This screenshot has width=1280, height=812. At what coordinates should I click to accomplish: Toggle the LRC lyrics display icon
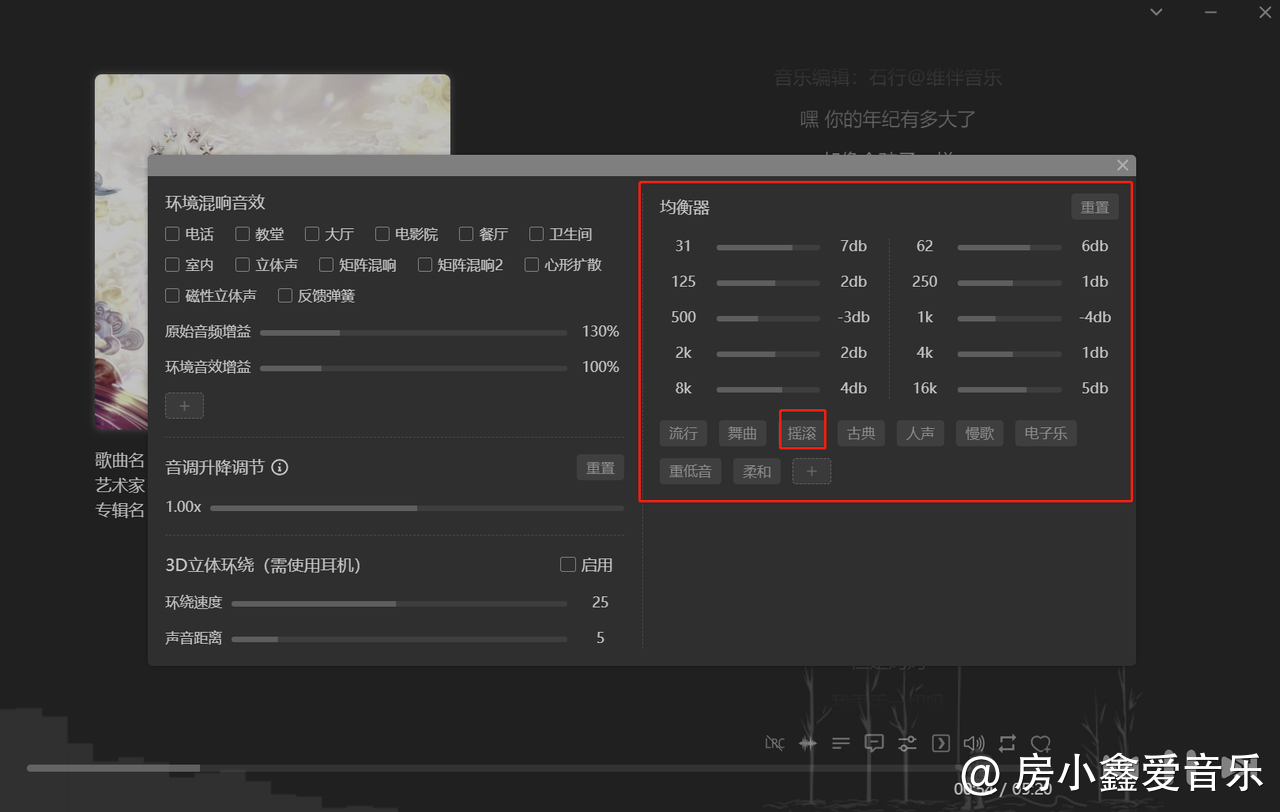775,743
